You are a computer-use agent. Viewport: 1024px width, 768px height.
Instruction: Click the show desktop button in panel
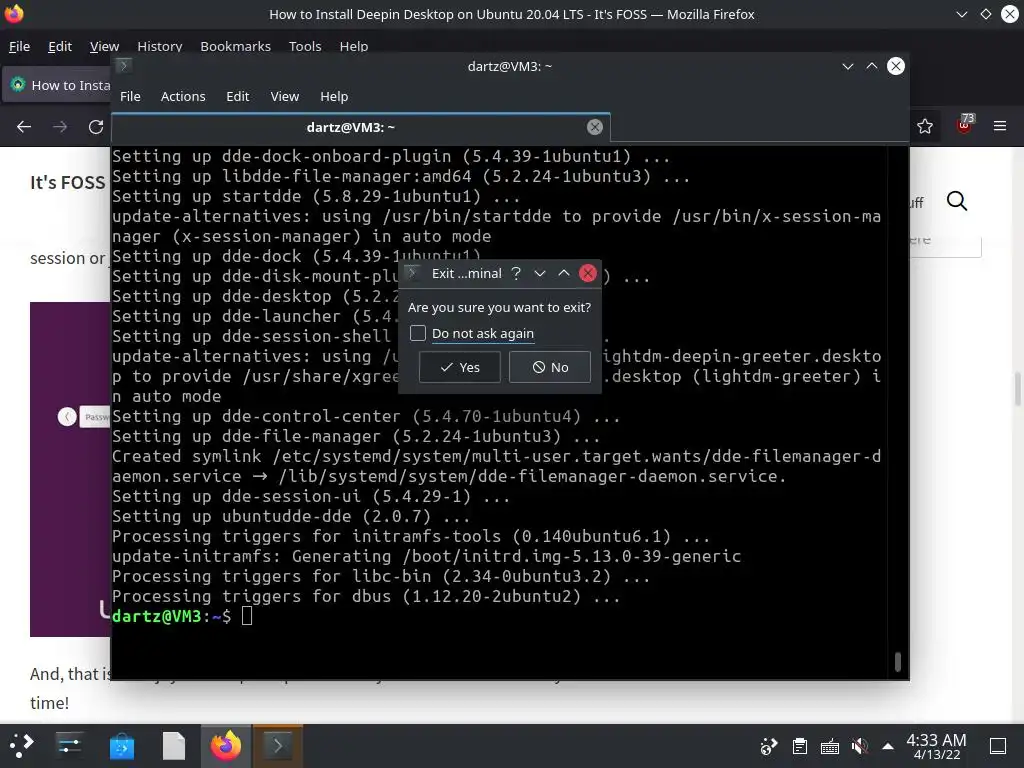(x=998, y=746)
